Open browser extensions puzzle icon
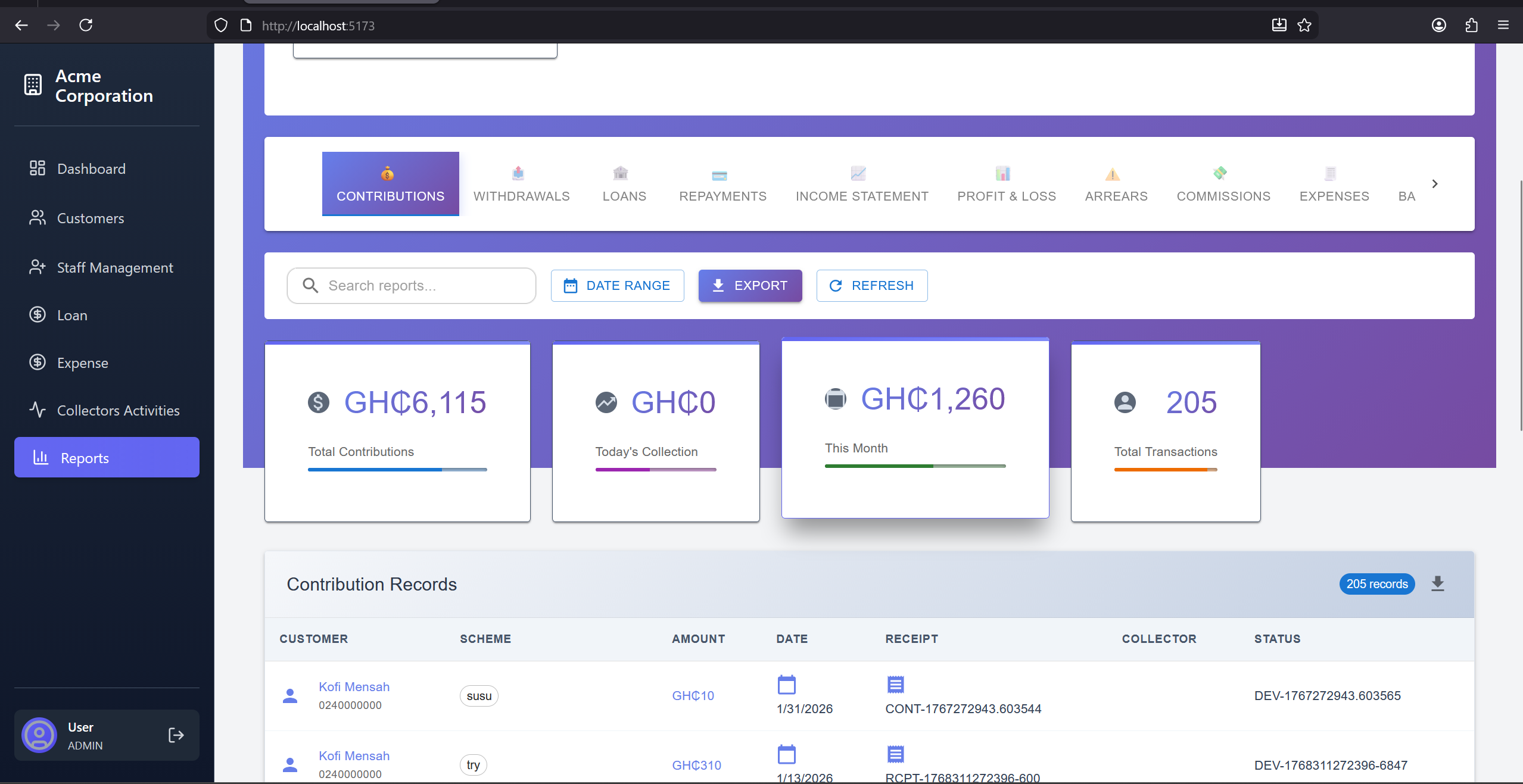This screenshot has height=784, width=1523. click(1471, 25)
